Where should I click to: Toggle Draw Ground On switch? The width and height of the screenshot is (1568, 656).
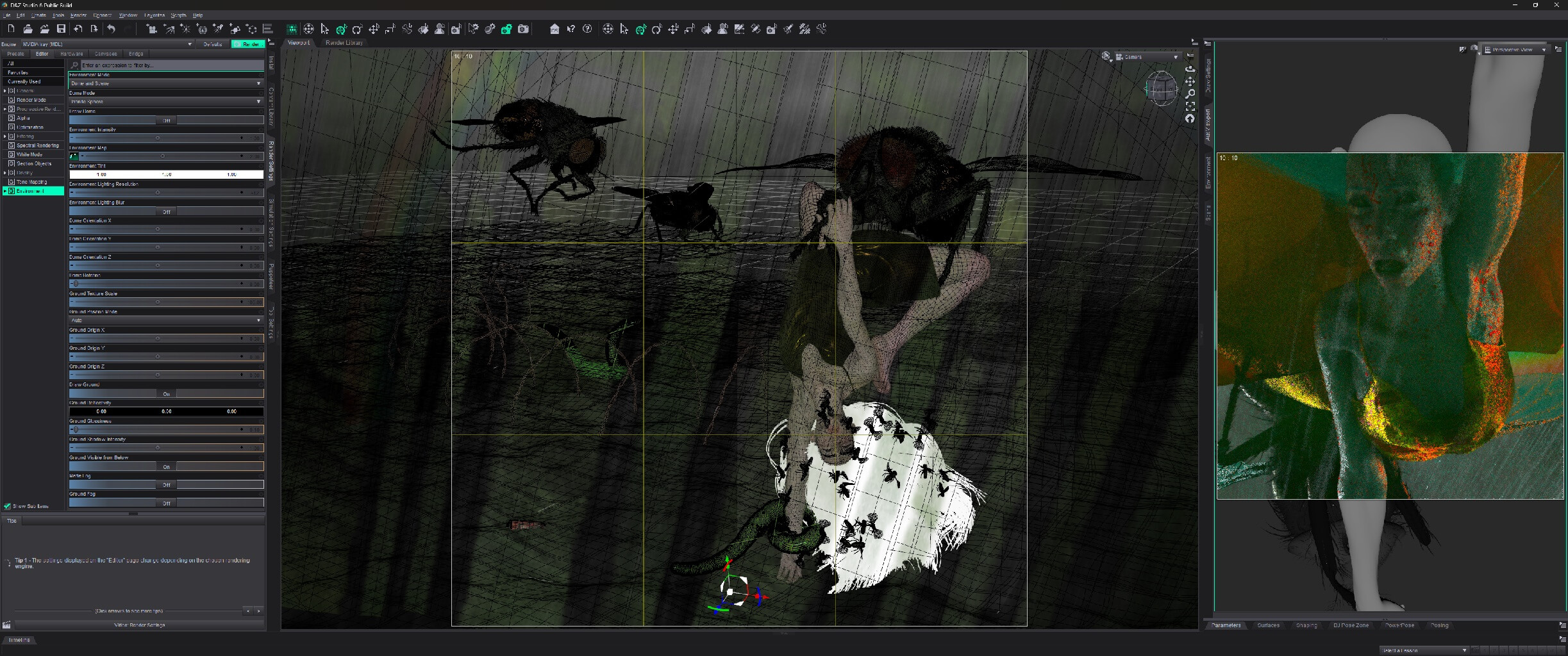point(166,393)
